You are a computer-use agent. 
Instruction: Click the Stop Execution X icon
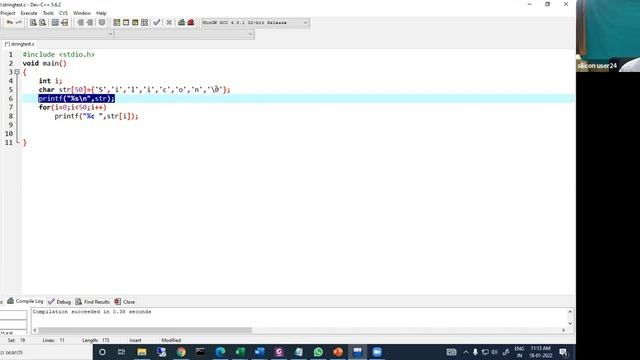pyautogui.click(x=169, y=22)
